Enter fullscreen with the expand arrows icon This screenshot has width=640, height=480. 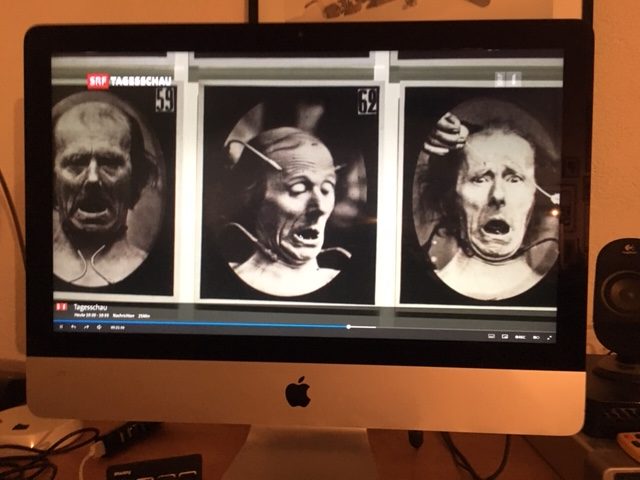[549, 338]
